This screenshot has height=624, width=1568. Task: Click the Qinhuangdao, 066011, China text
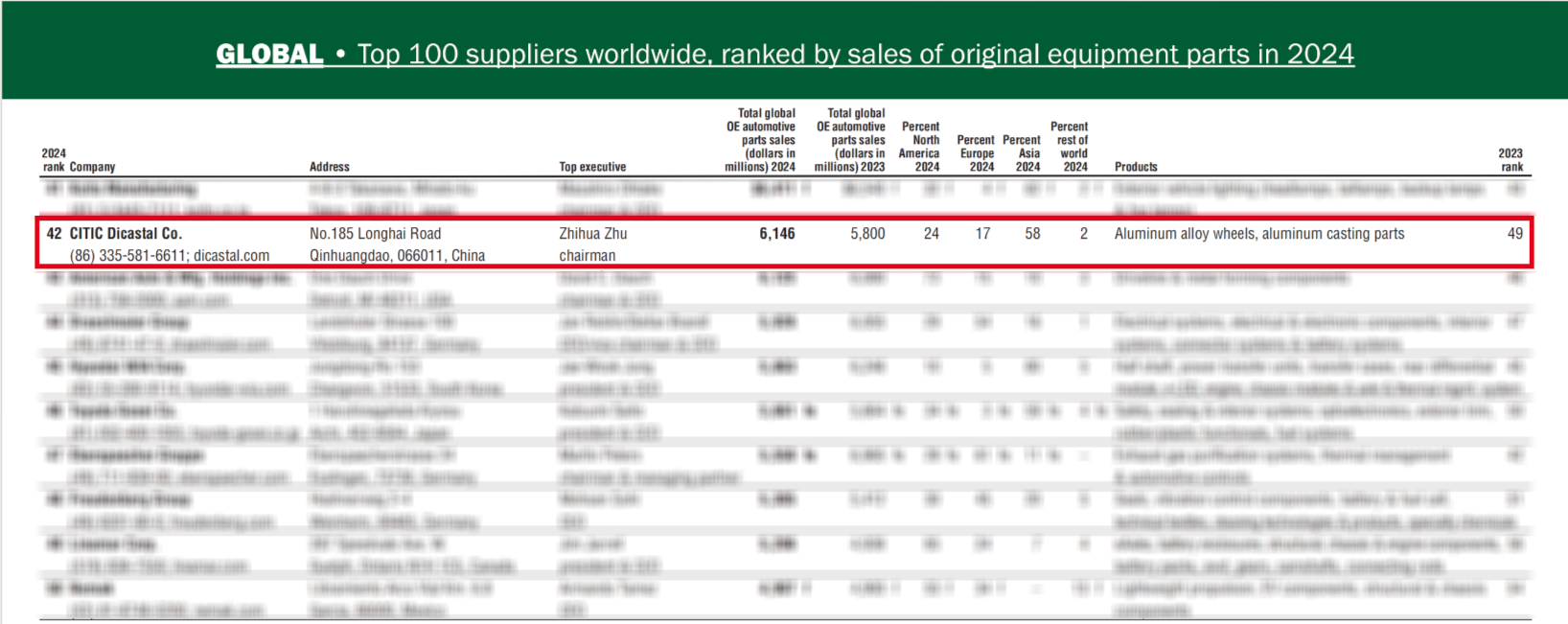[397, 256]
